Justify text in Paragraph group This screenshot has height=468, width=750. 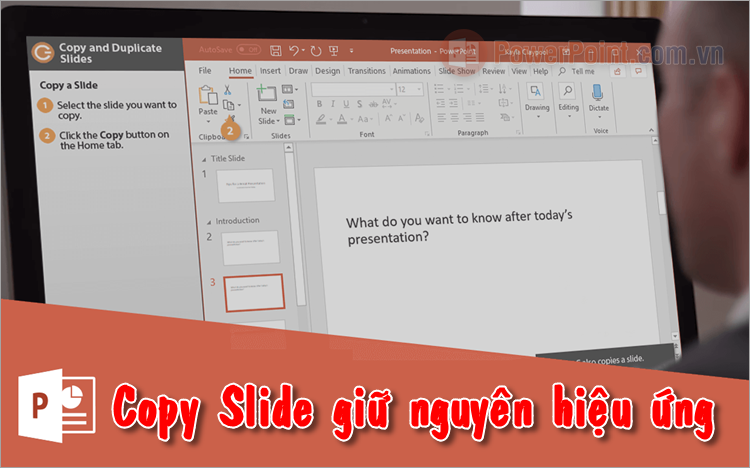coord(480,117)
